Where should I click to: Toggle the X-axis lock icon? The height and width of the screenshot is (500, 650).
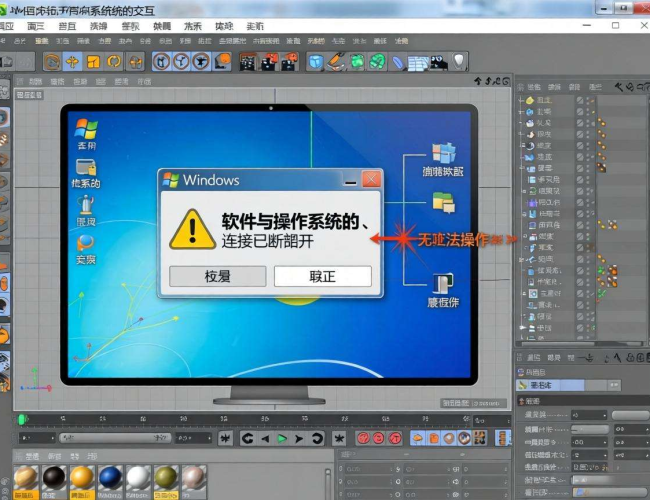point(162,62)
